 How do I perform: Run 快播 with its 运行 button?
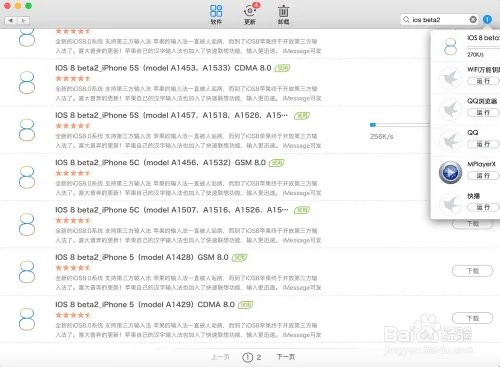(x=483, y=207)
